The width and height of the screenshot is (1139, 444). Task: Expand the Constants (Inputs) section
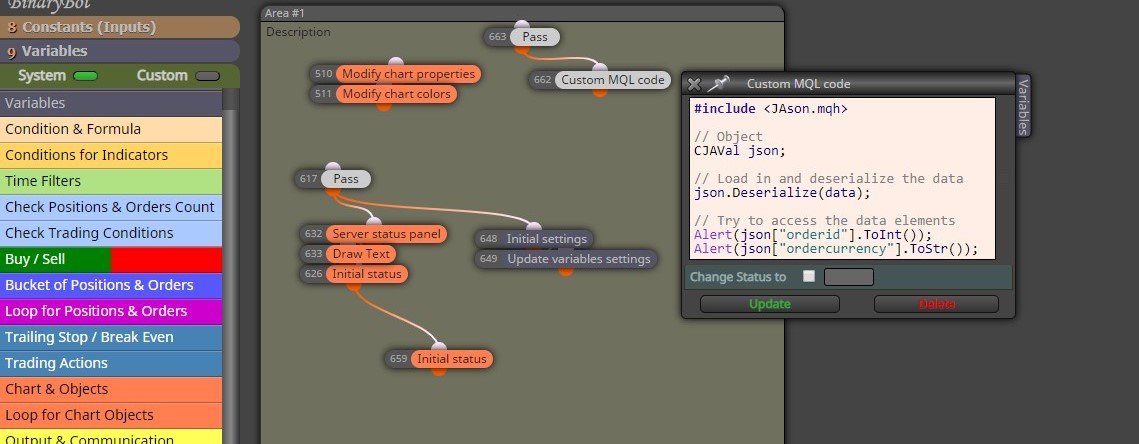(120, 27)
